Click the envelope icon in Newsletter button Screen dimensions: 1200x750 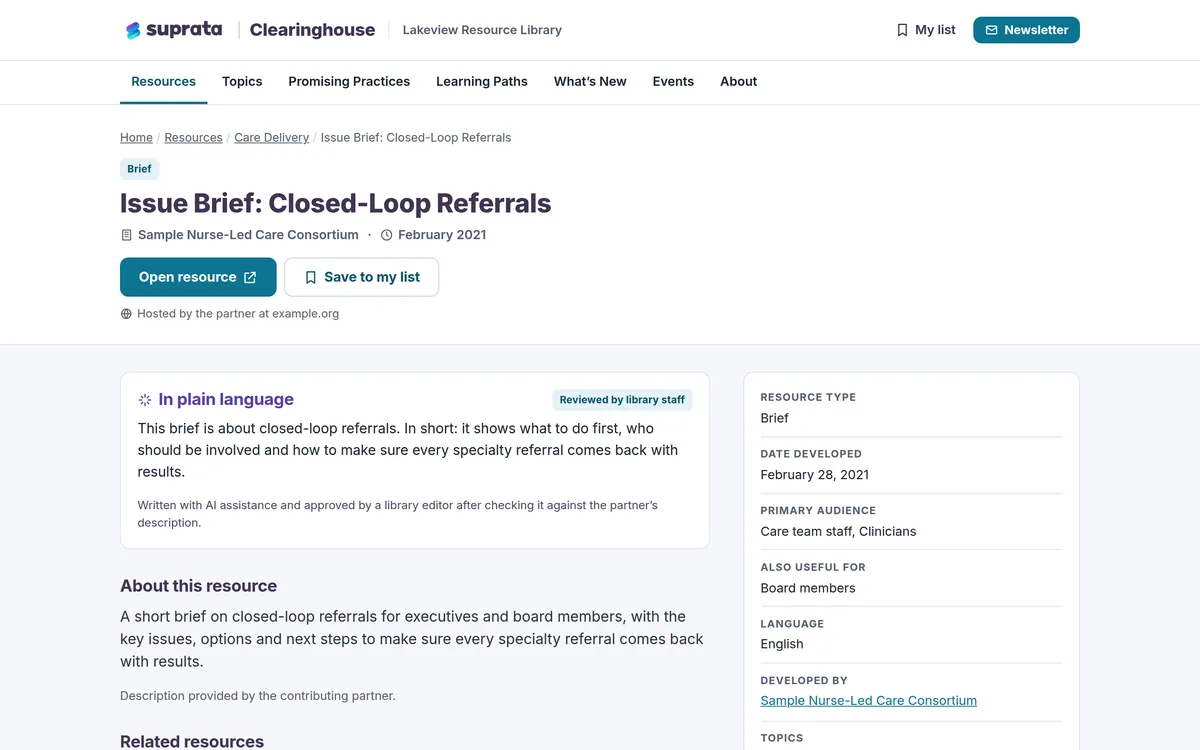click(x=992, y=30)
